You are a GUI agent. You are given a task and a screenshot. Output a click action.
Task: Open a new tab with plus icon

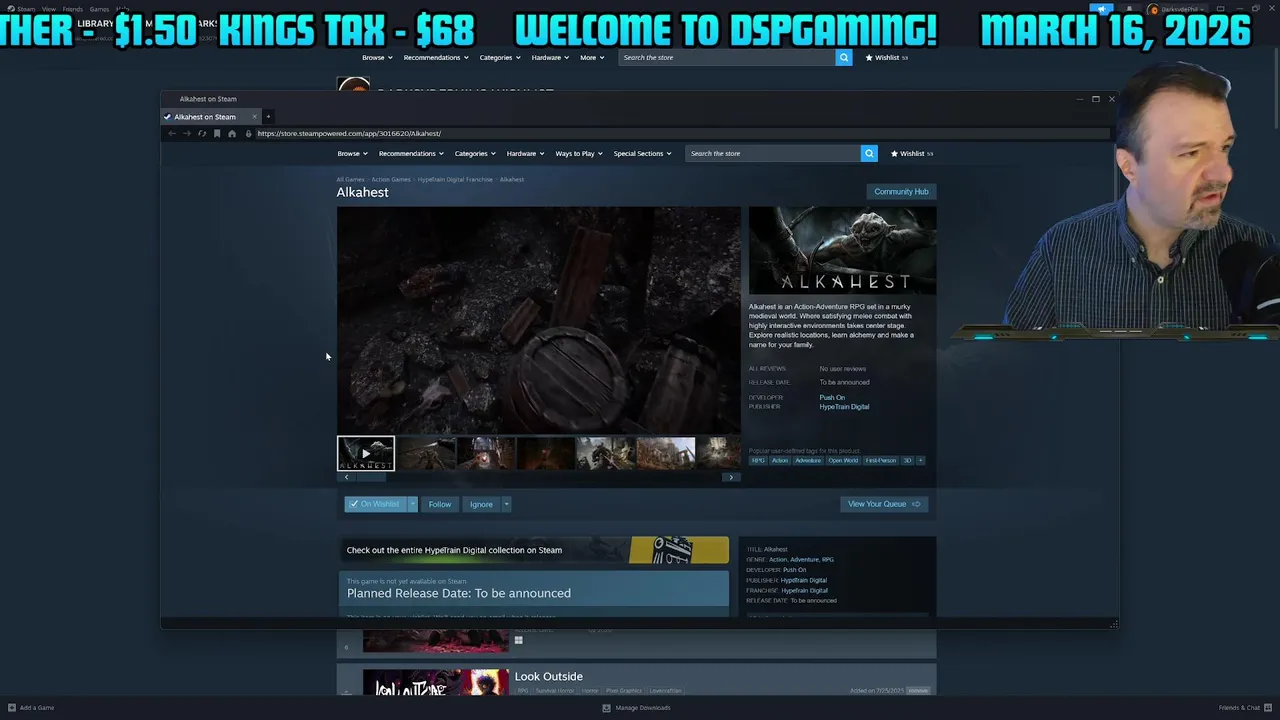coord(268,117)
